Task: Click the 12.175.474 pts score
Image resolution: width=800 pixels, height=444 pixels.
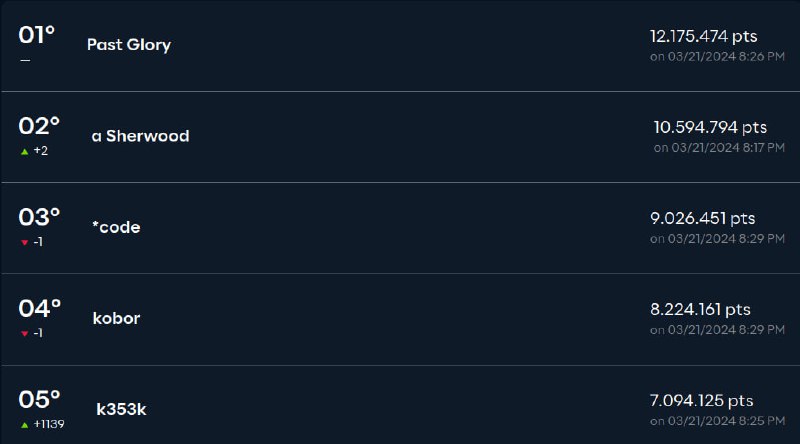Action: [x=704, y=36]
